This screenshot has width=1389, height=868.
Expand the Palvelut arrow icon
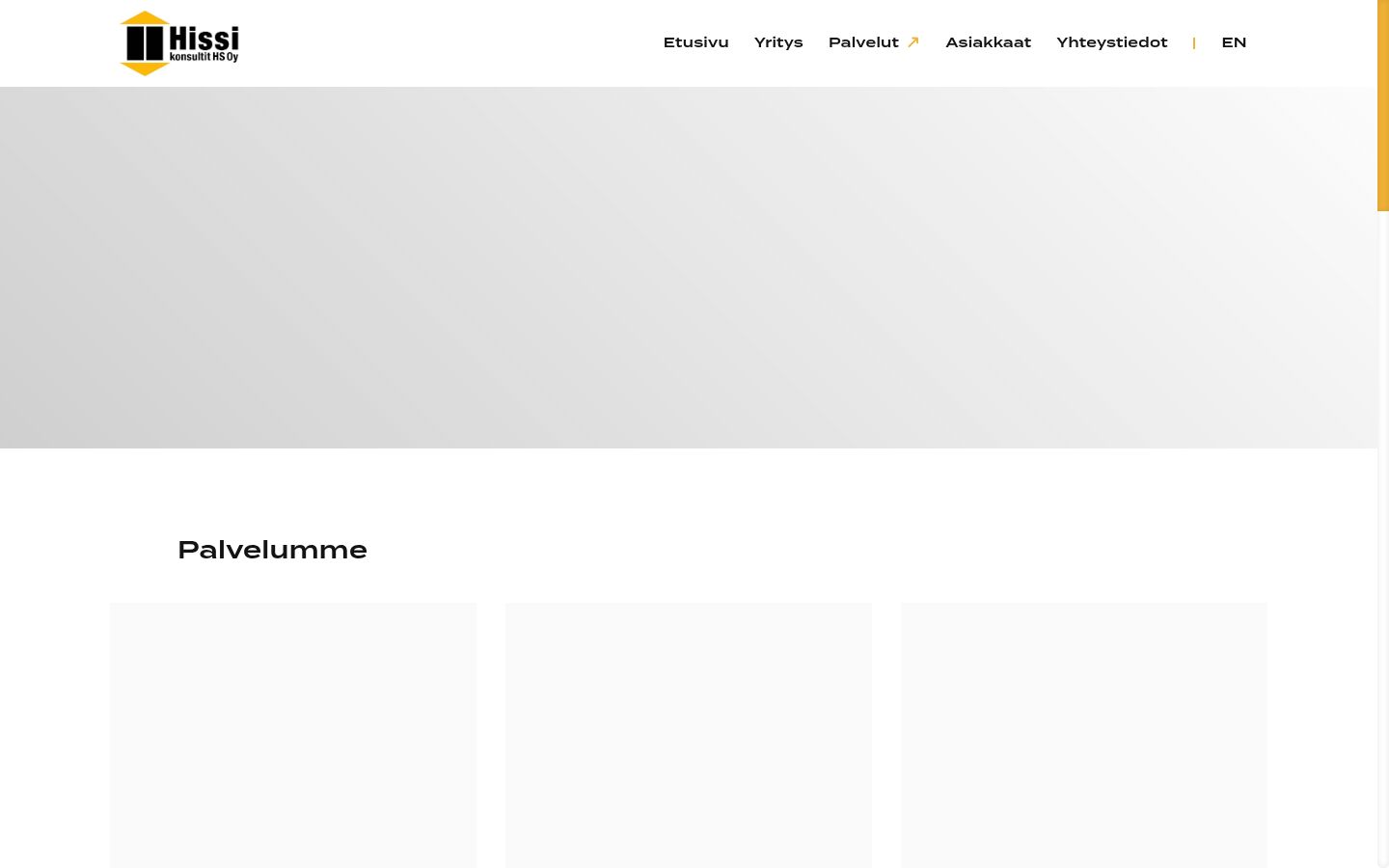pos(913,42)
